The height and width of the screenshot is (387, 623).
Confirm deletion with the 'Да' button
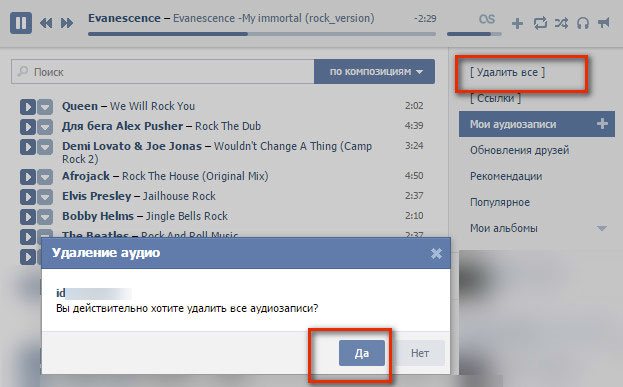pos(362,353)
